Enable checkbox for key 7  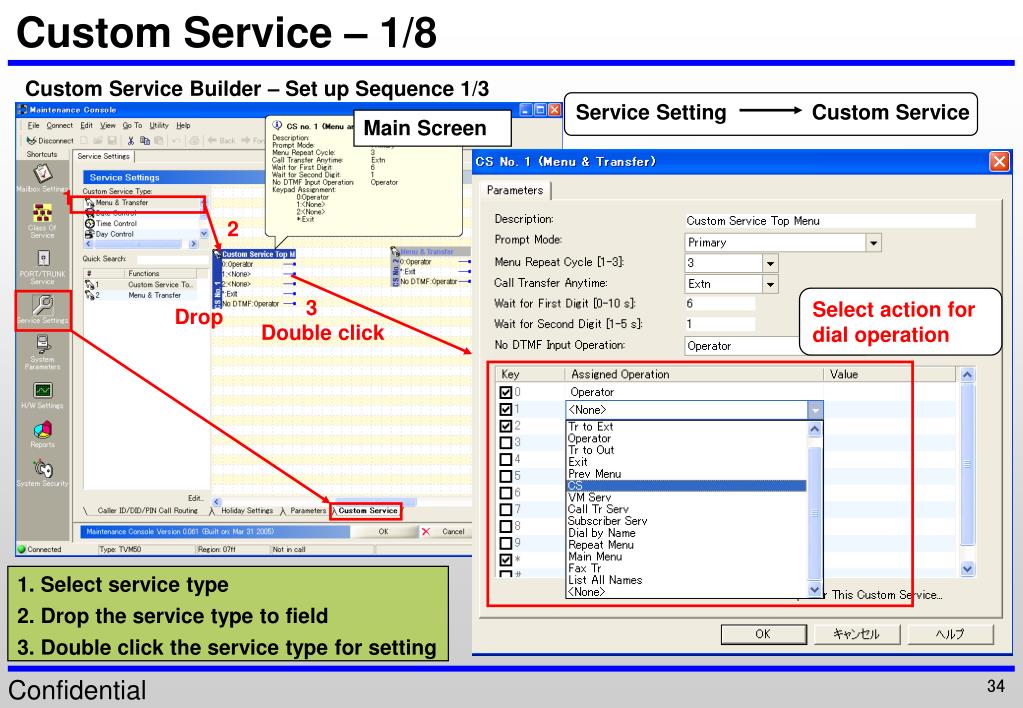coord(506,510)
